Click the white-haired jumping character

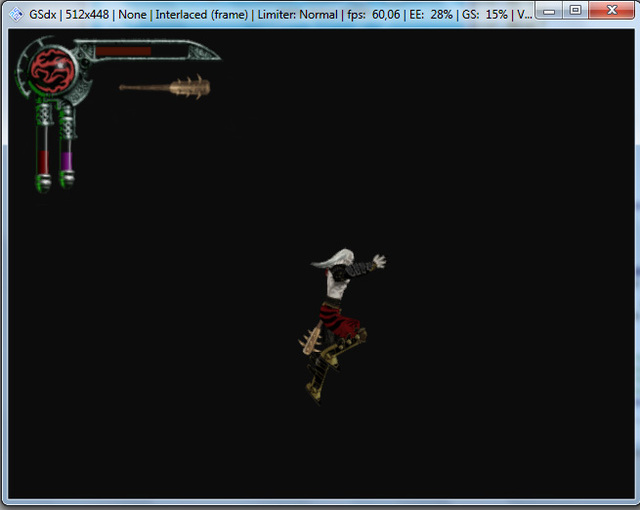(340, 326)
